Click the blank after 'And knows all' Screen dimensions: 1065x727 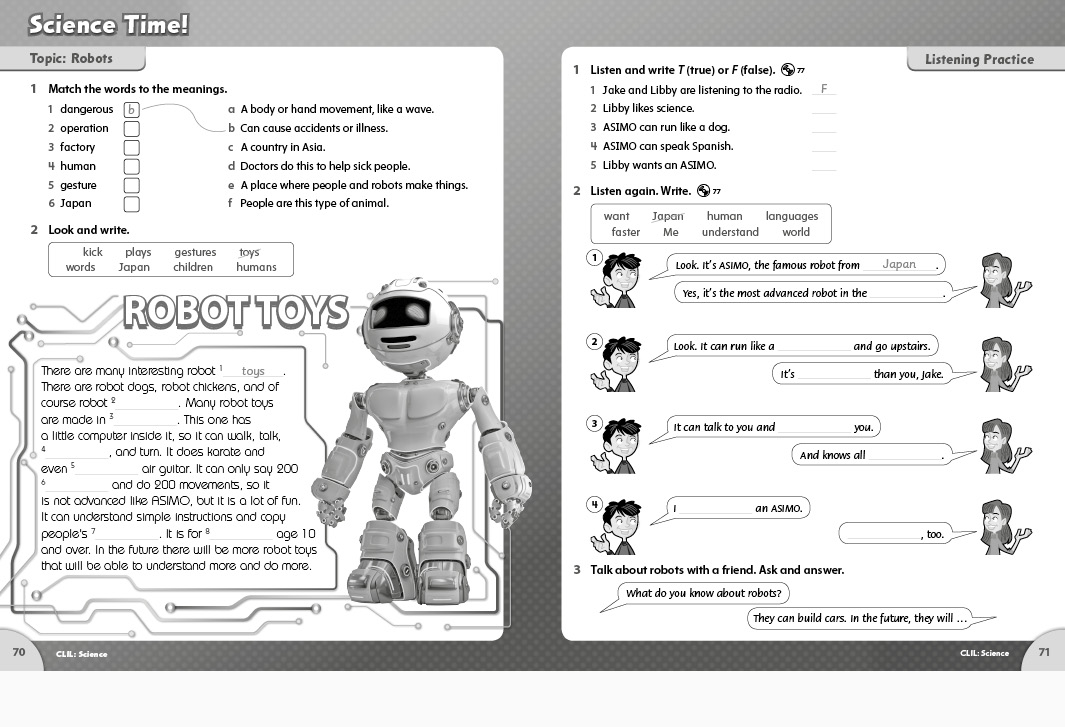904,455
